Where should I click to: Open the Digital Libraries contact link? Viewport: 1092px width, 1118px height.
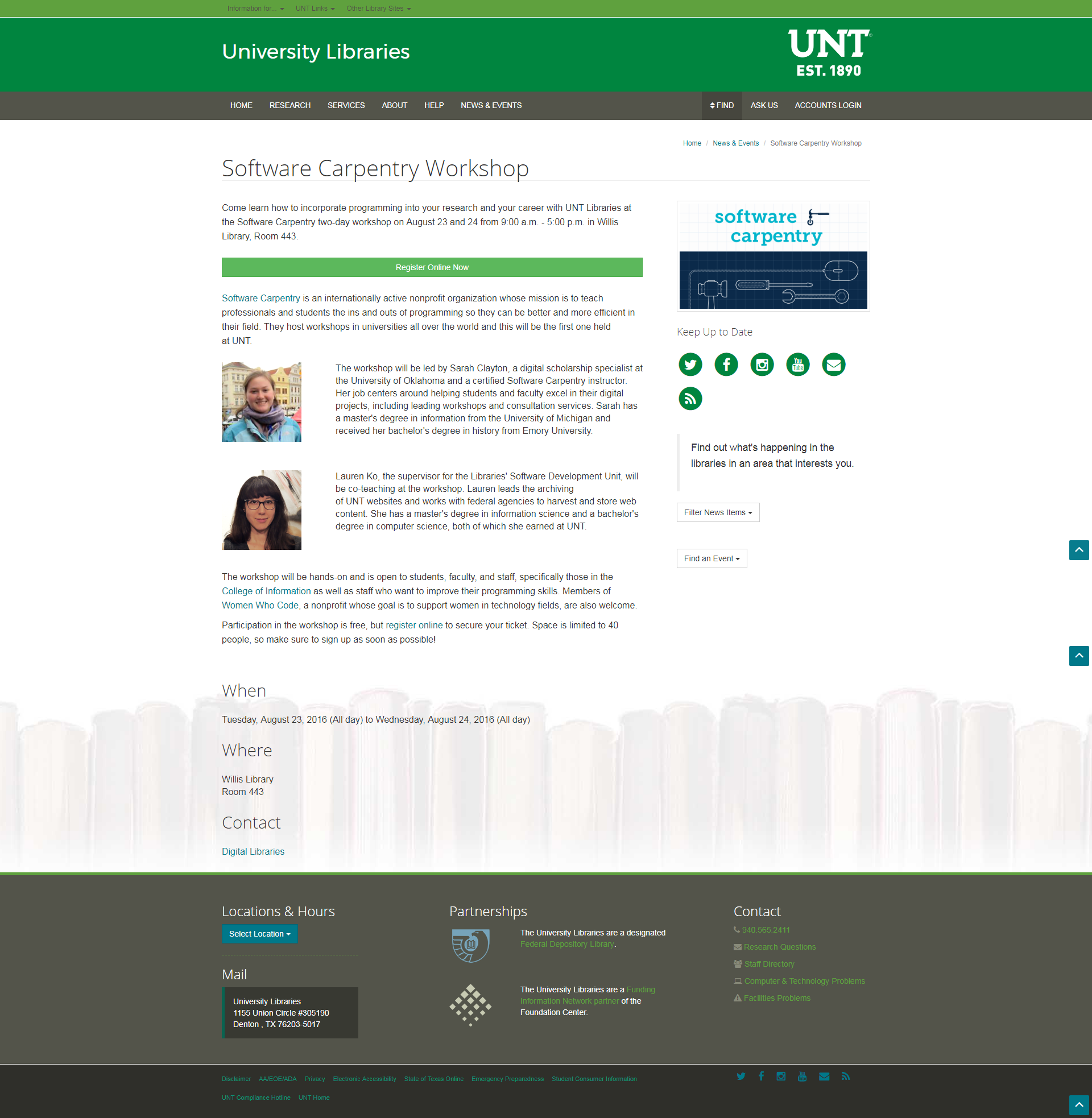(253, 851)
